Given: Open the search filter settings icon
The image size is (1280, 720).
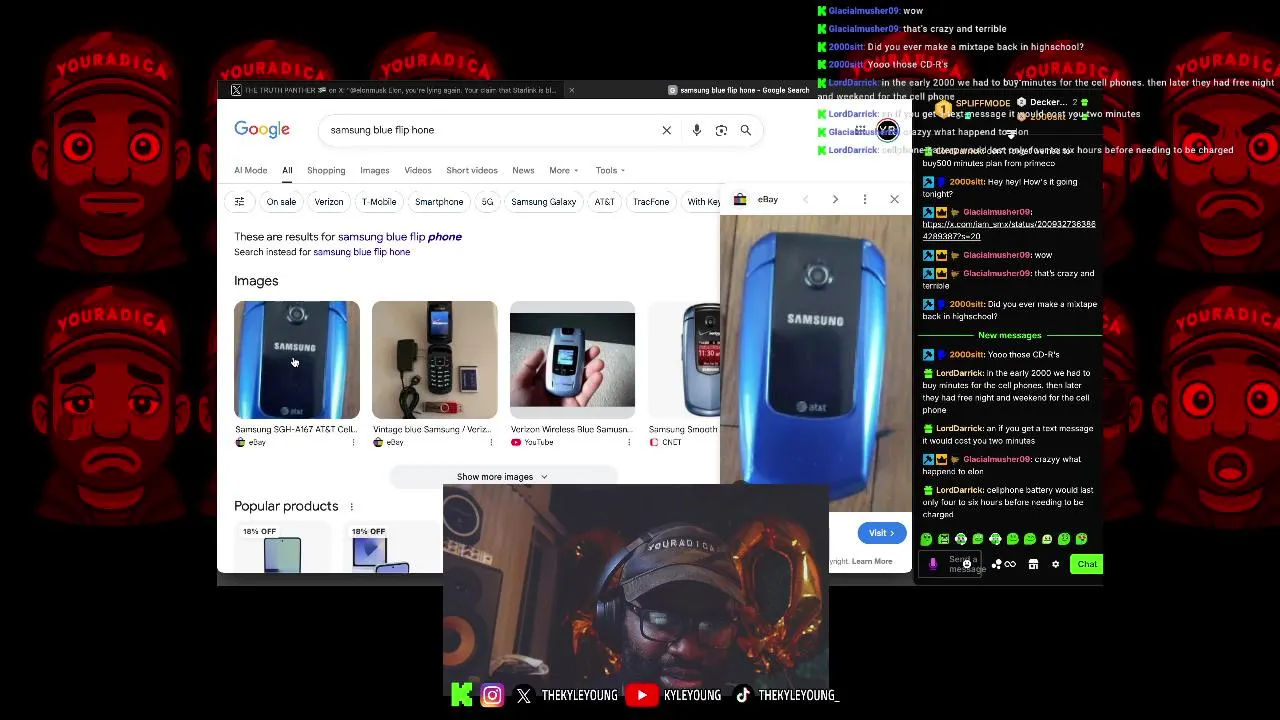Looking at the screenshot, I should coord(239,202).
